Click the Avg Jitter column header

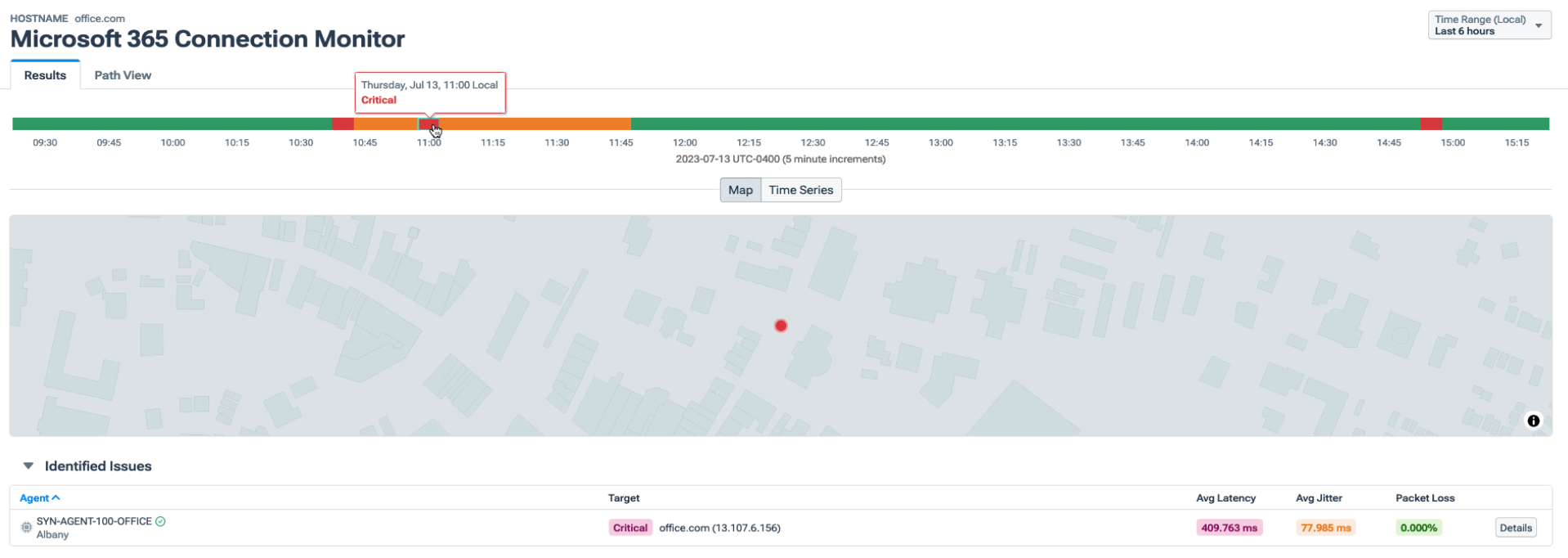[x=1319, y=497]
